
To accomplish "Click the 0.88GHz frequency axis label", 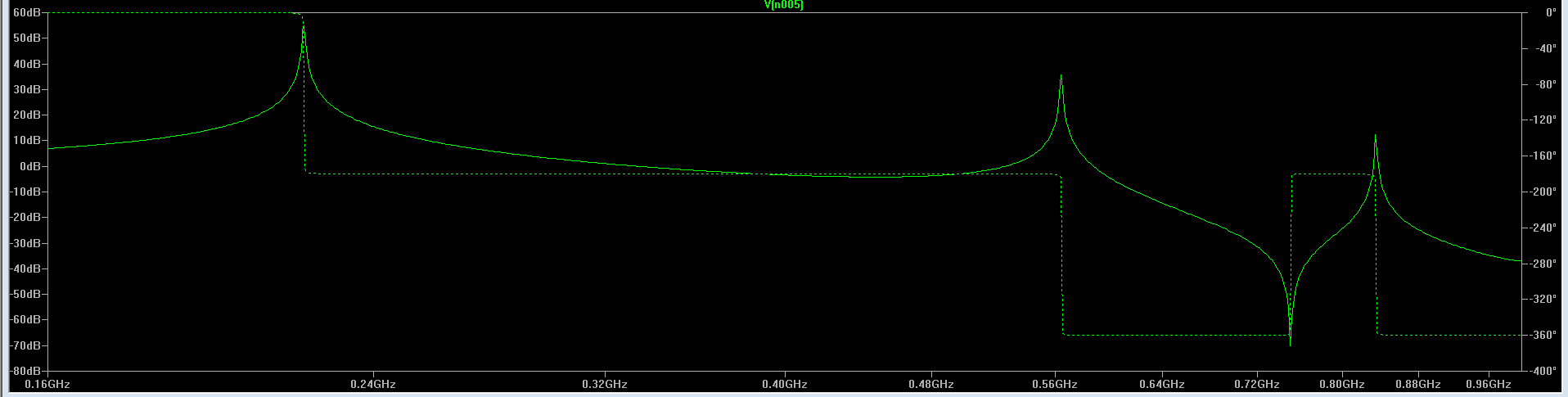I will 1418,384.
